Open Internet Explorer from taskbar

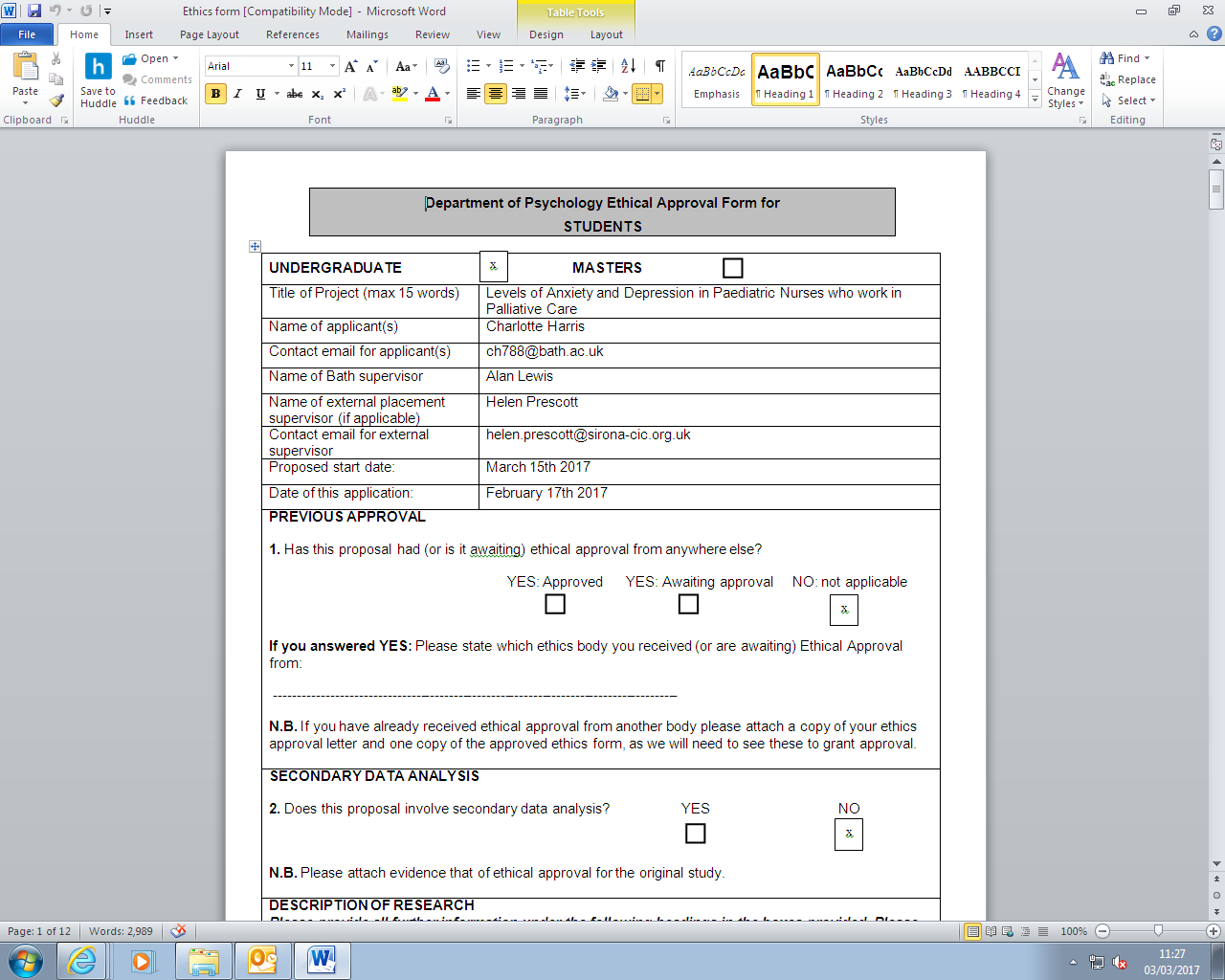82,961
